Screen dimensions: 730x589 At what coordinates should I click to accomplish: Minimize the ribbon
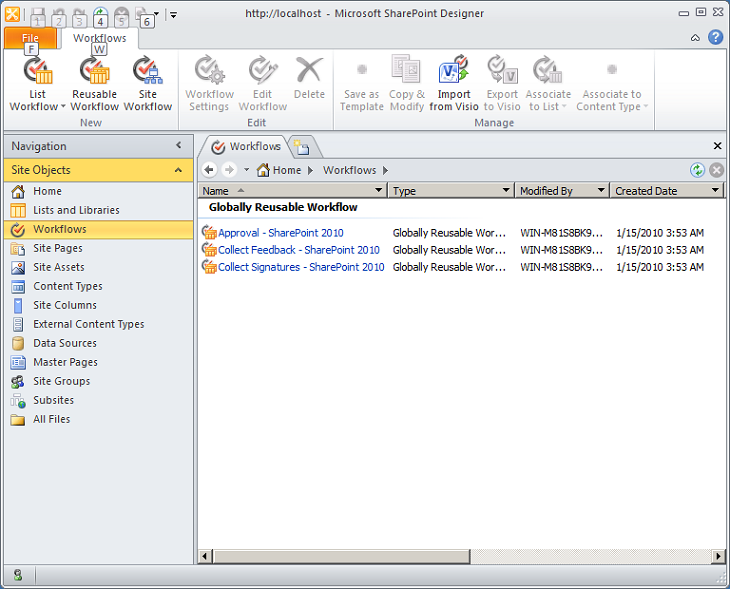point(695,38)
